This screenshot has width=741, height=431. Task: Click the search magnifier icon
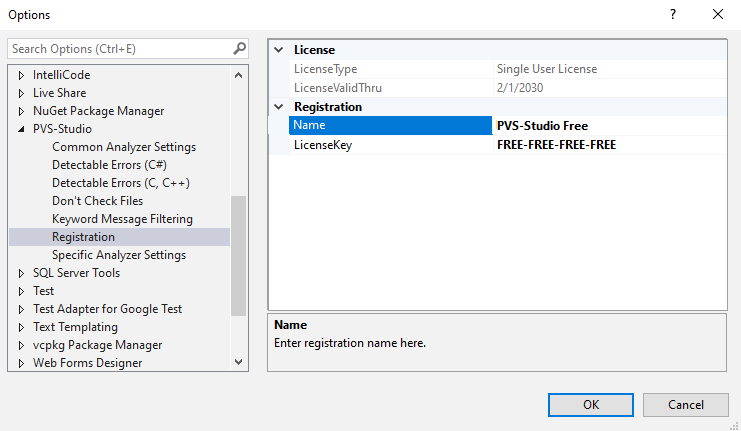coord(239,48)
